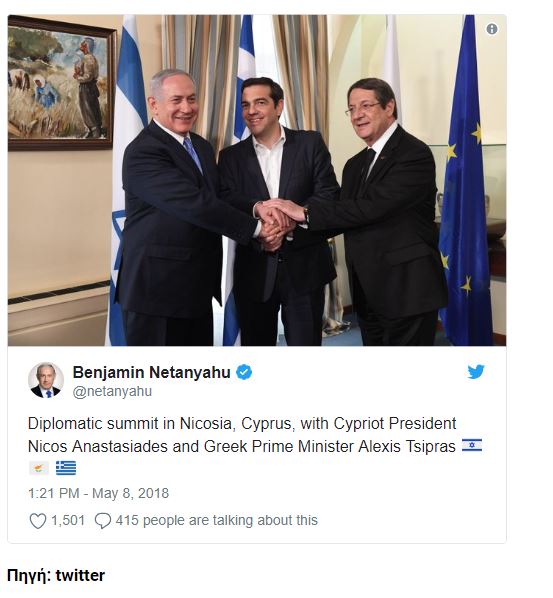Open the embedded summit handshake photo
Image resolution: width=553 pixels, height=598 pixels.
tap(257, 180)
